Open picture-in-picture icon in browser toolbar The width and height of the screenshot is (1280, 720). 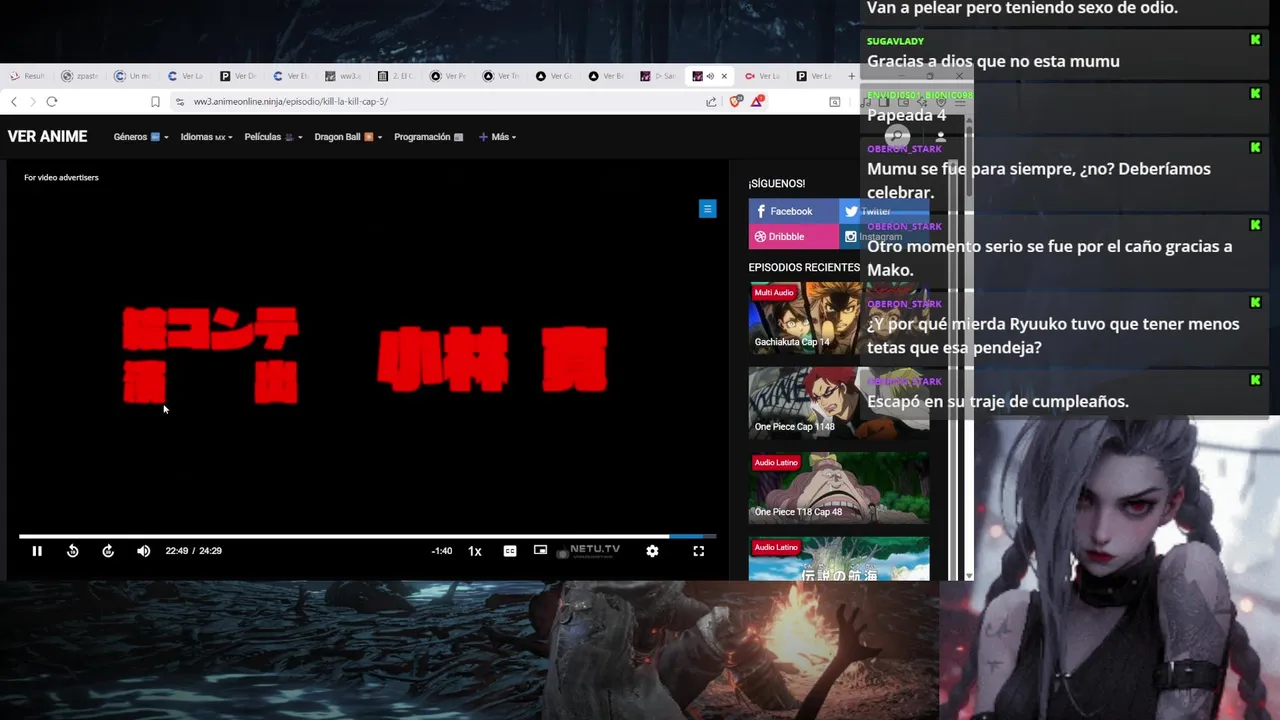click(835, 101)
